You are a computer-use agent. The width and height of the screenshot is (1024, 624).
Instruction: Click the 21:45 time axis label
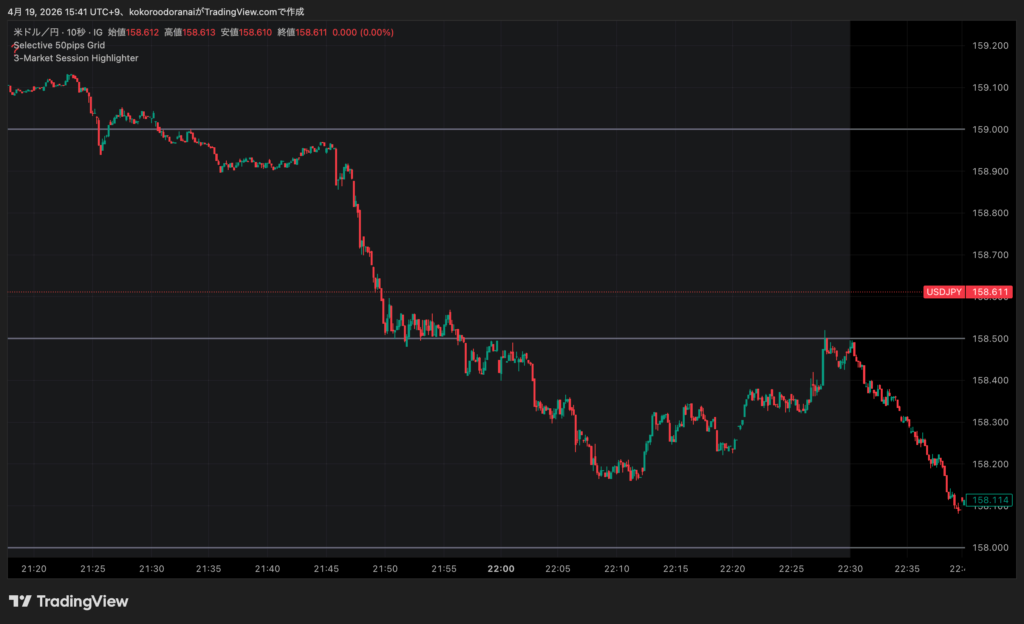(326, 568)
